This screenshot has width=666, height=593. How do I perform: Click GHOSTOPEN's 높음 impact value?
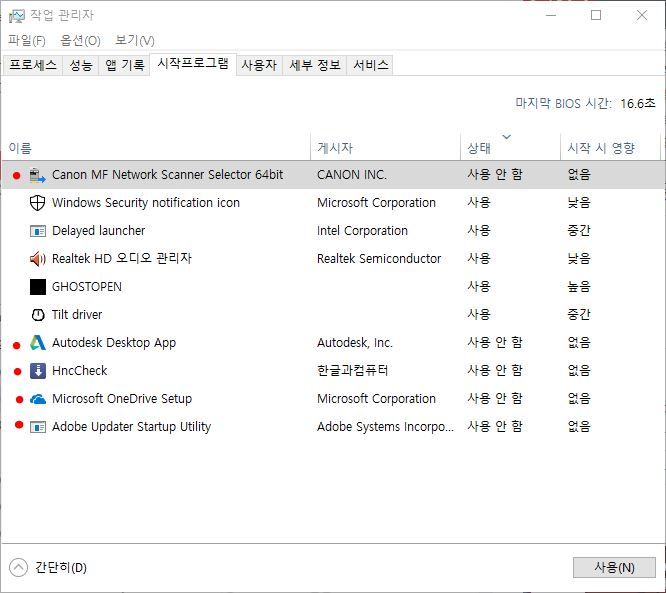point(579,287)
